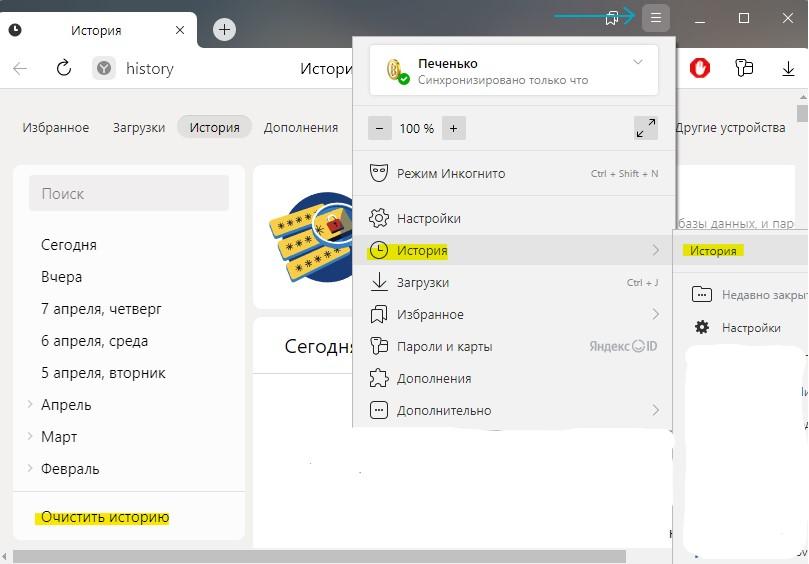This screenshot has width=809, height=564.
Task: Click the gear icon in history submenu
Action: [x=702, y=327]
